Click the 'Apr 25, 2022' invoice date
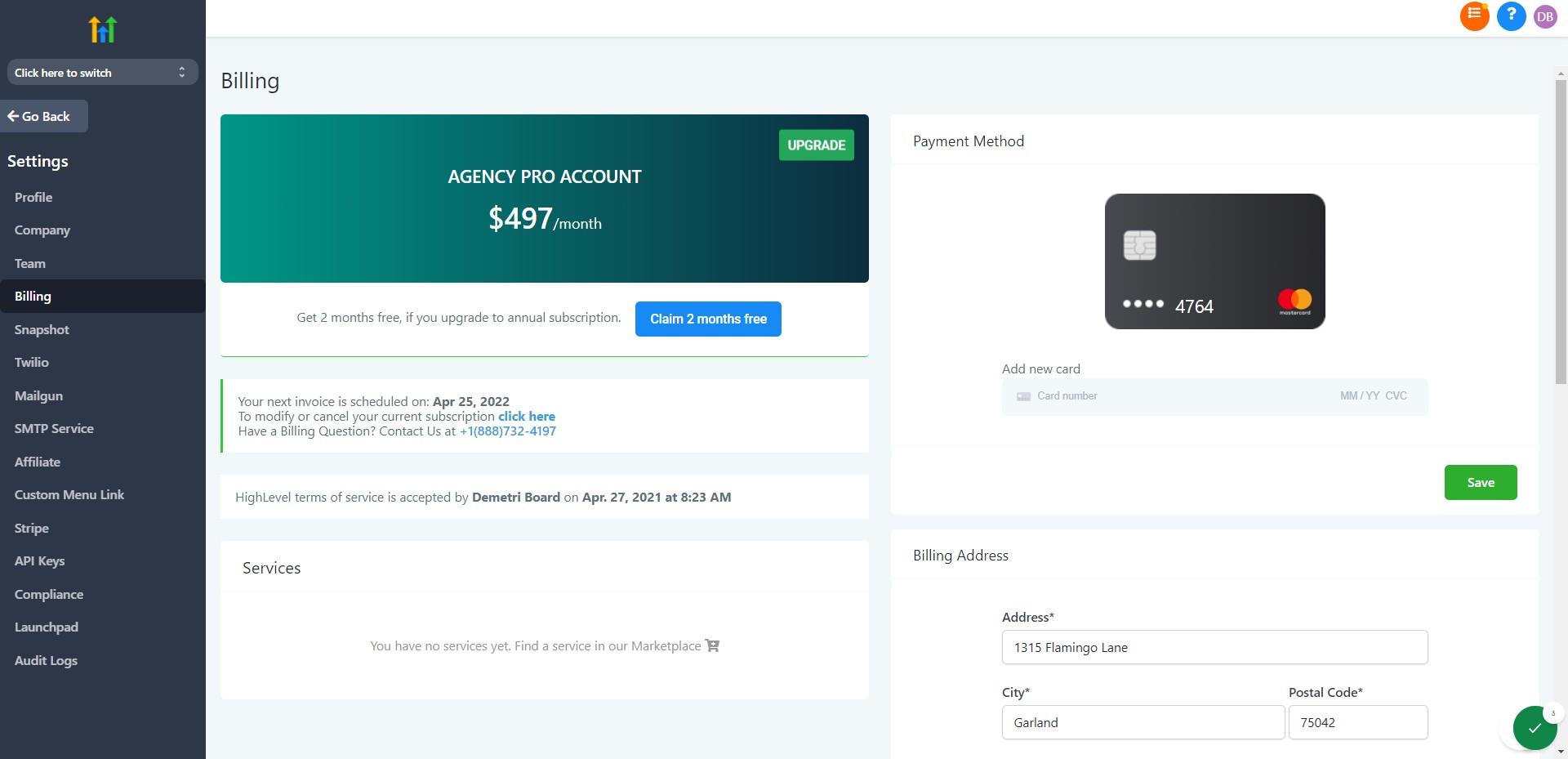 coord(471,401)
